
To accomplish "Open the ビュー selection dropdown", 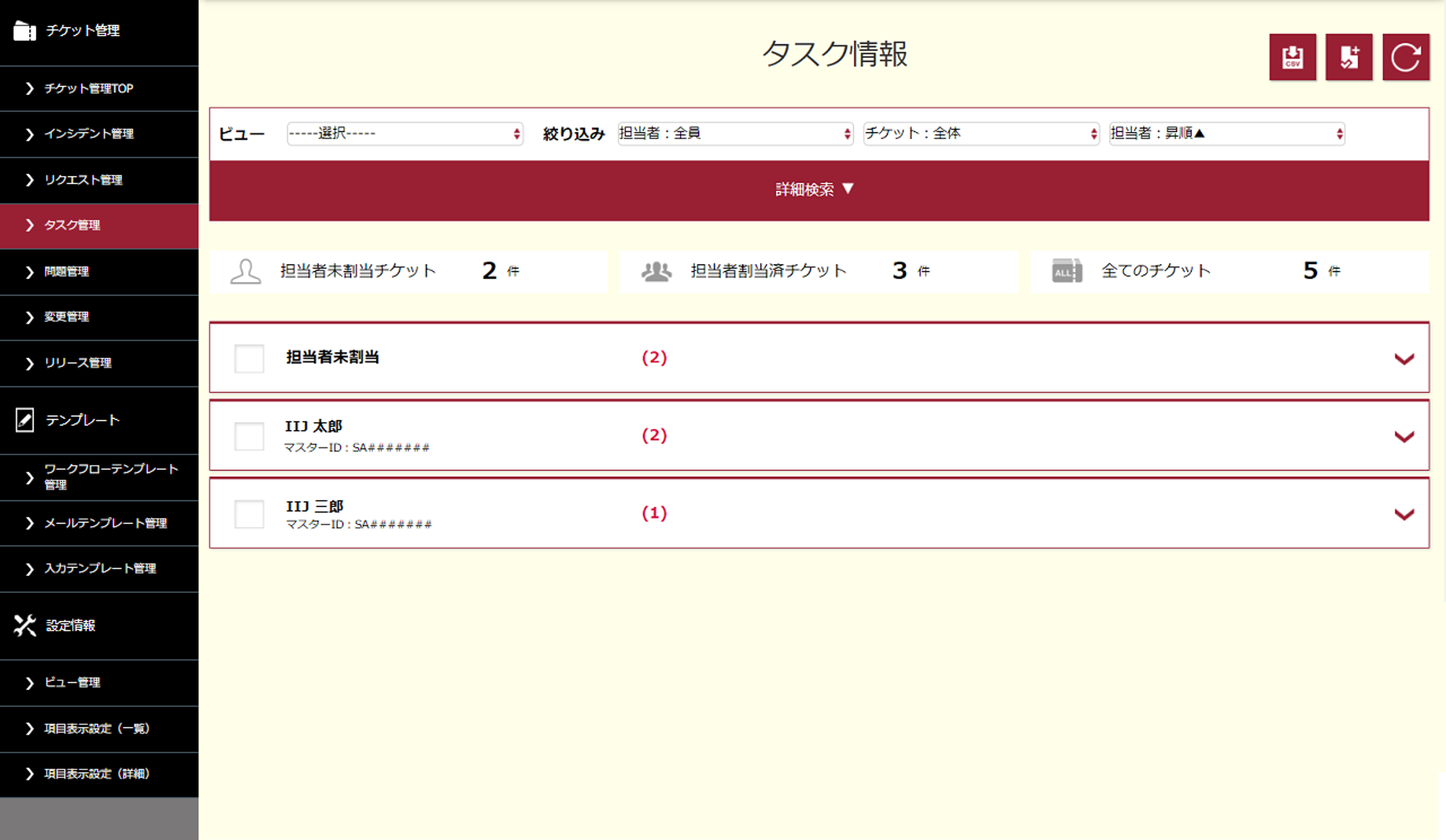I will tap(405, 134).
